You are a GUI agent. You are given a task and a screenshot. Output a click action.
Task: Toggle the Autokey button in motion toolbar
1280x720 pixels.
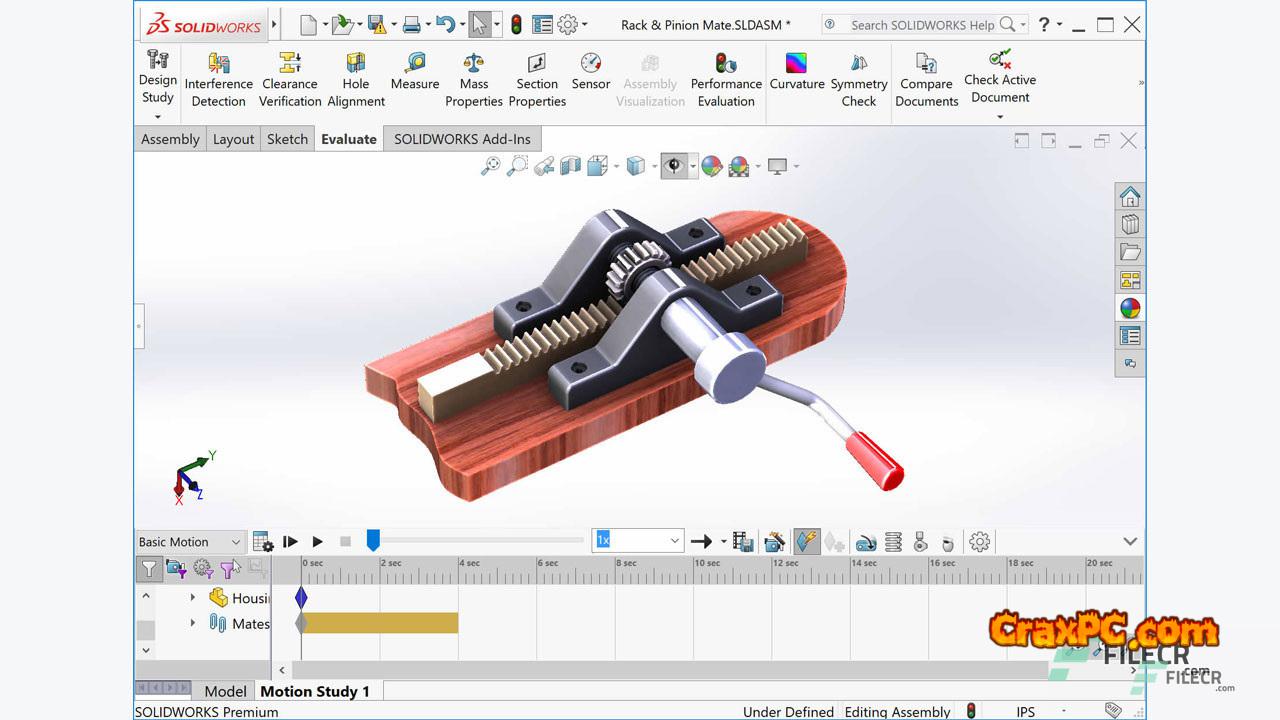click(806, 542)
